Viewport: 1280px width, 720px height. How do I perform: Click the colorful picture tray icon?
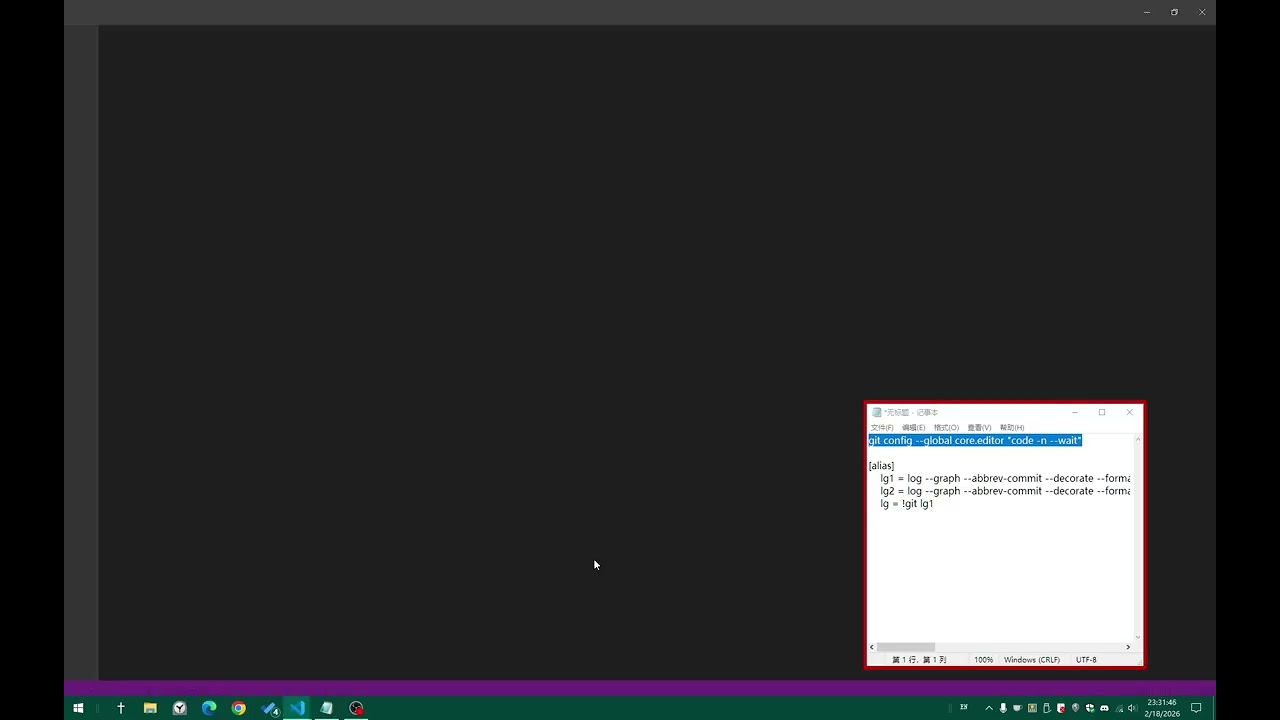point(1032,708)
